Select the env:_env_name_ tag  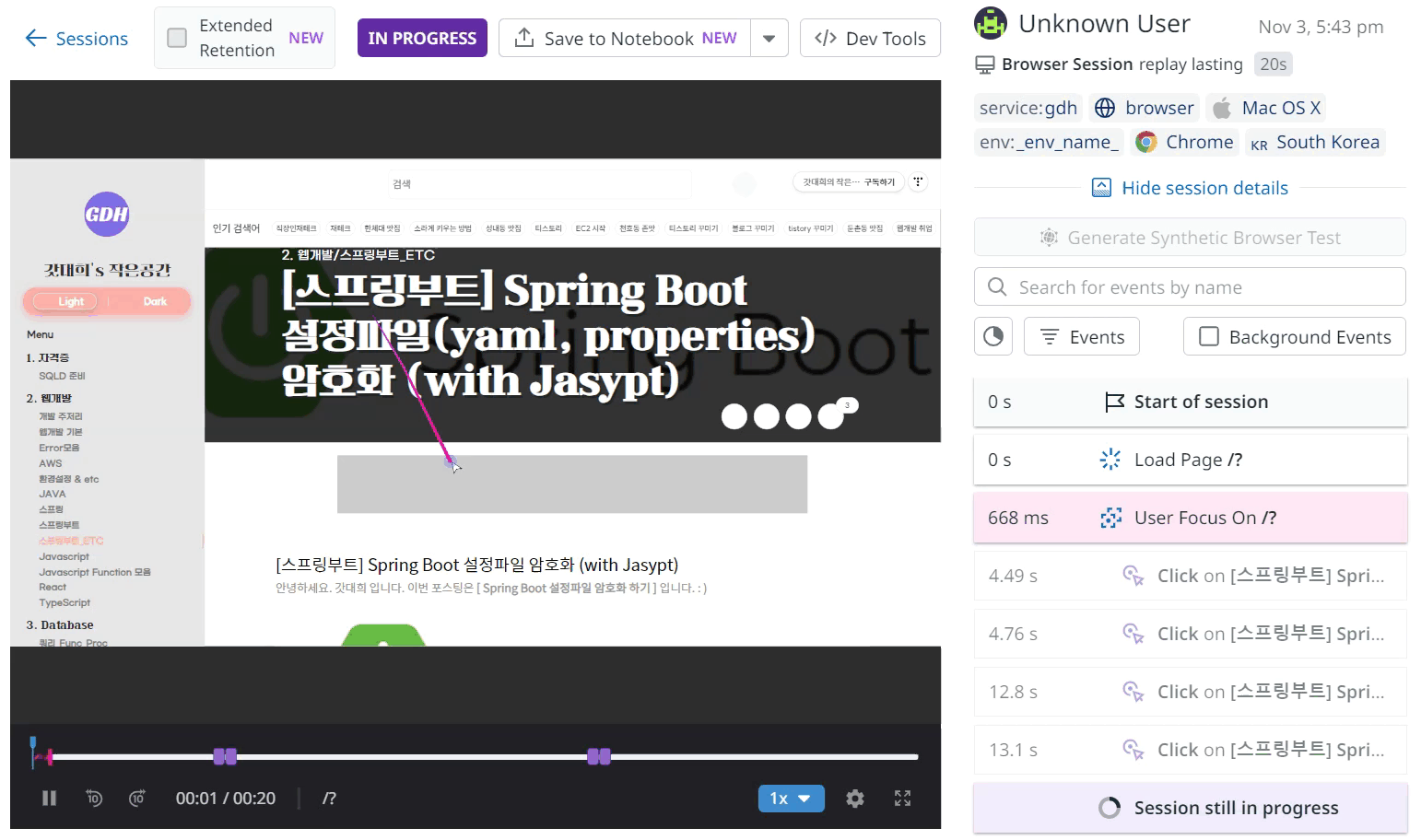coord(1049,142)
